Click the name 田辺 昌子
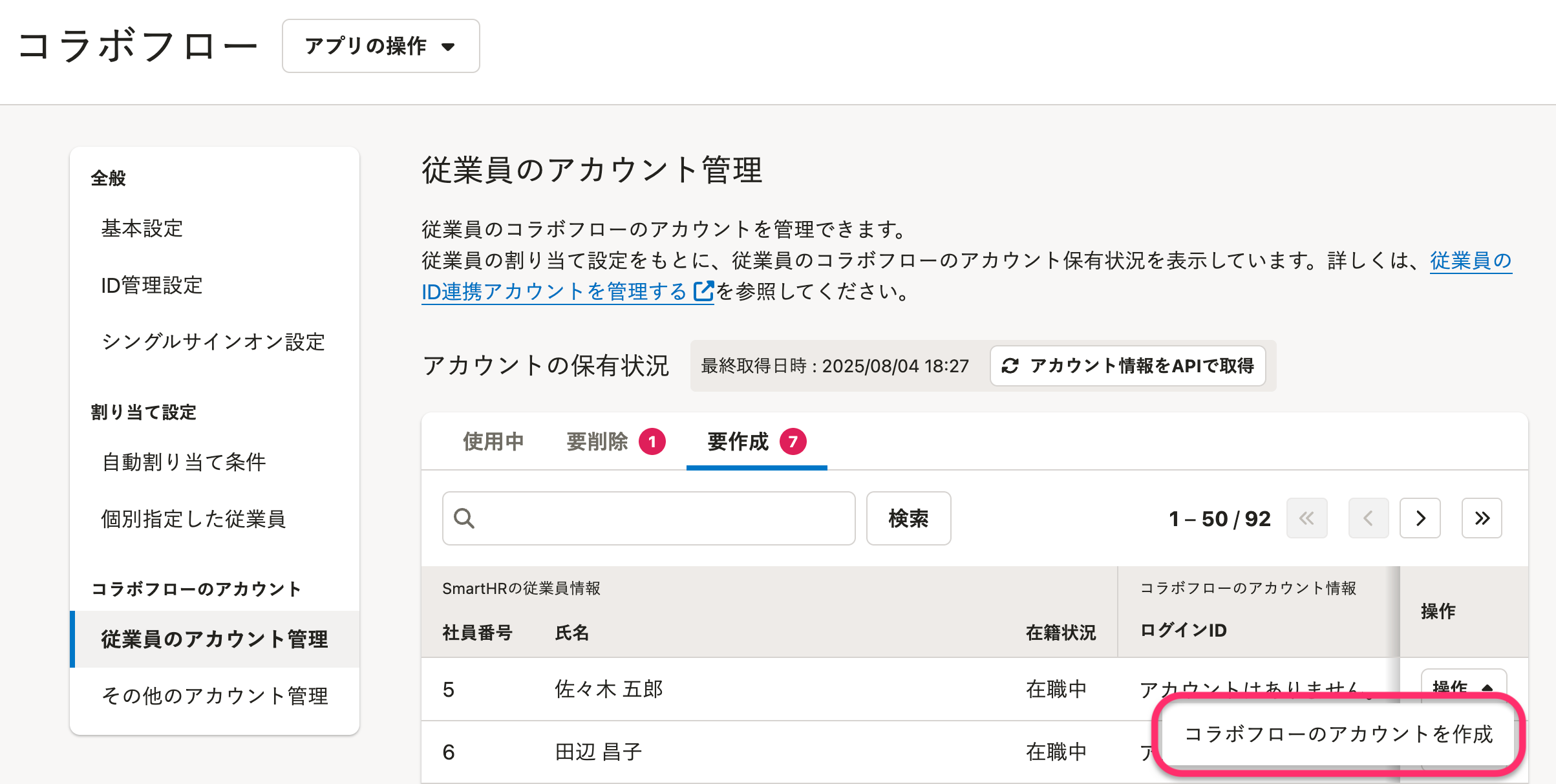Screen dimensions: 1556x784 pyautogui.click(x=599, y=752)
